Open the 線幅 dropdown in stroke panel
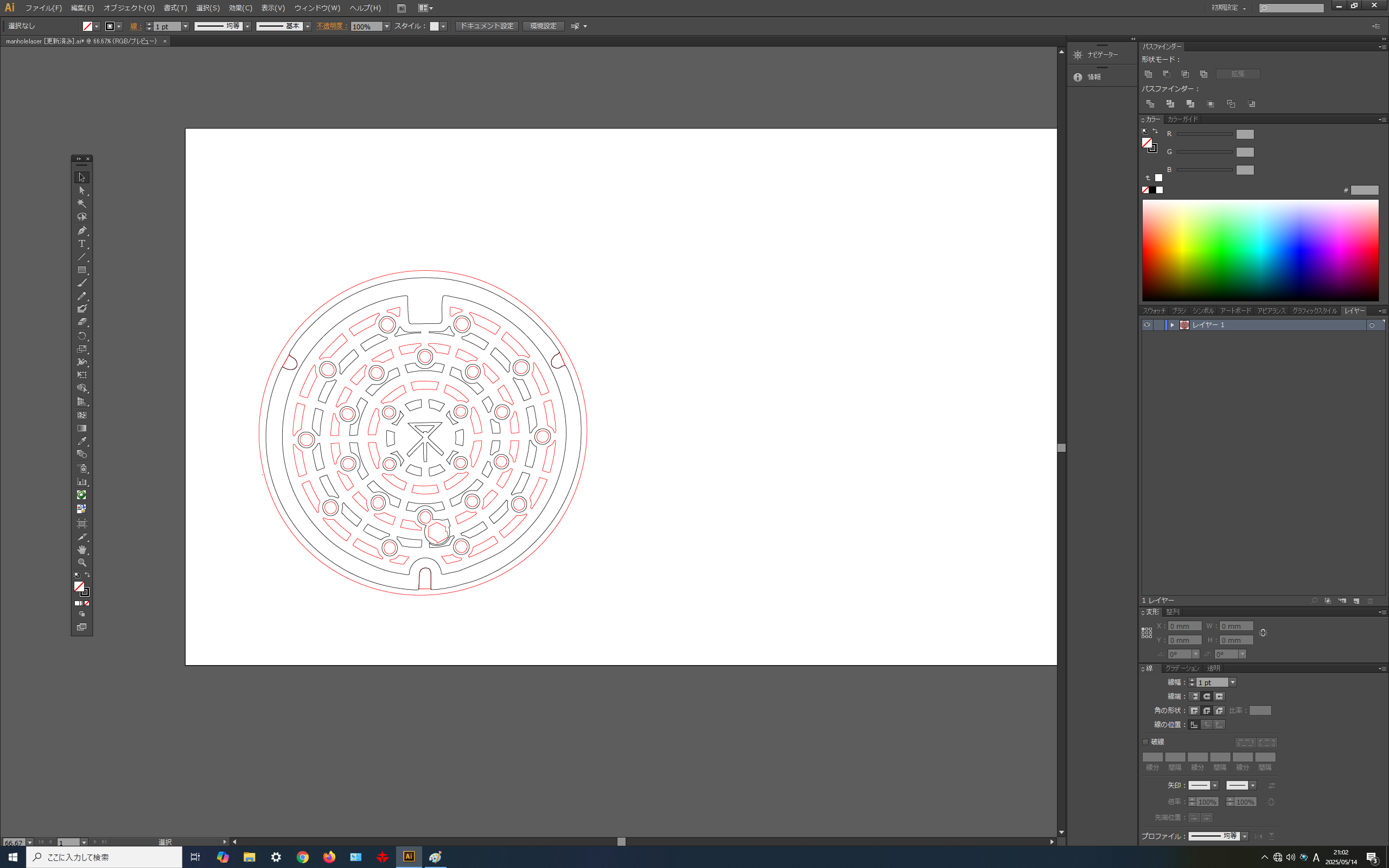This screenshot has height=868, width=1389. coord(1232,682)
